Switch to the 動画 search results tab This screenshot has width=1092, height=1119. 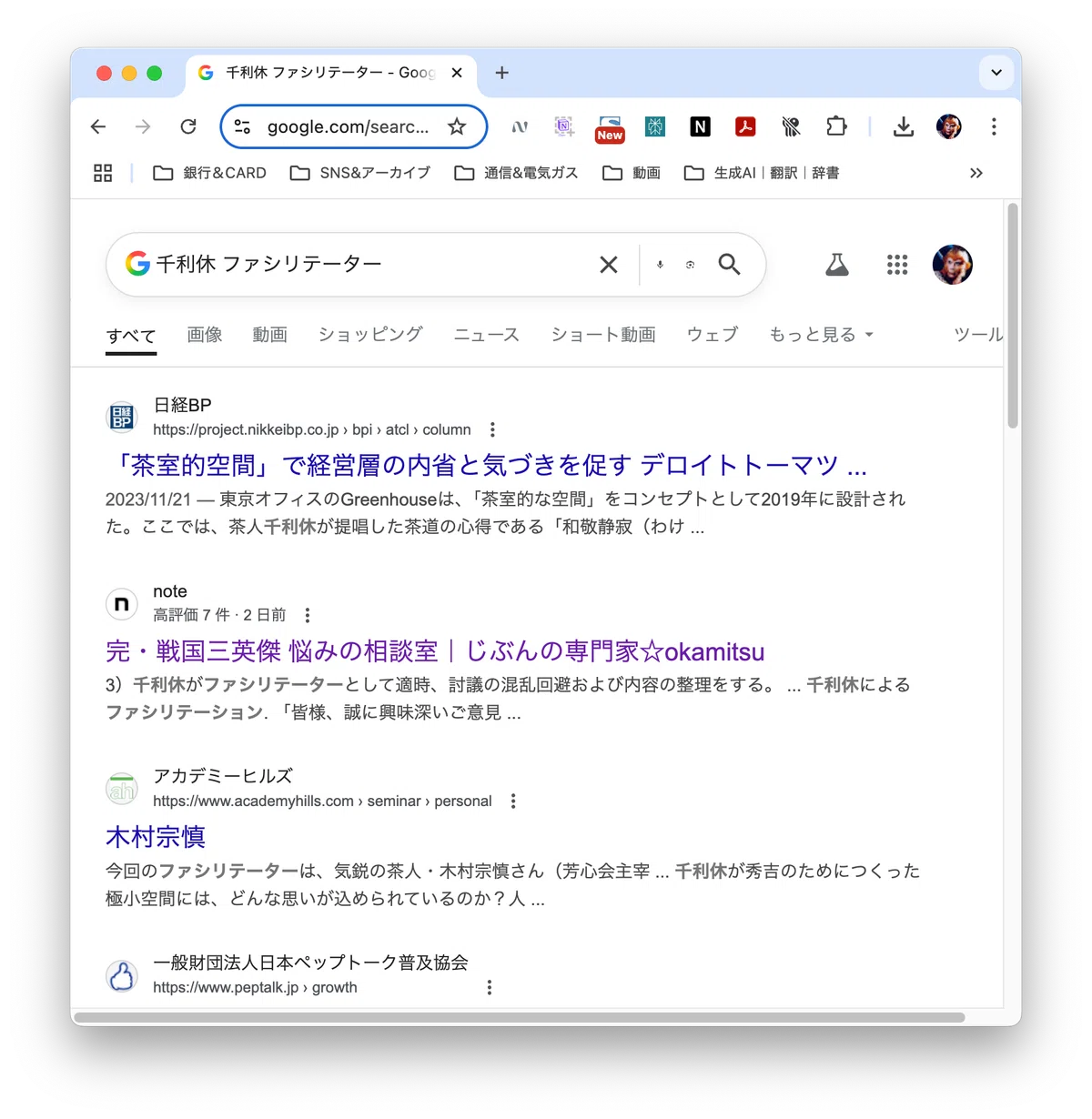(270, 335)
